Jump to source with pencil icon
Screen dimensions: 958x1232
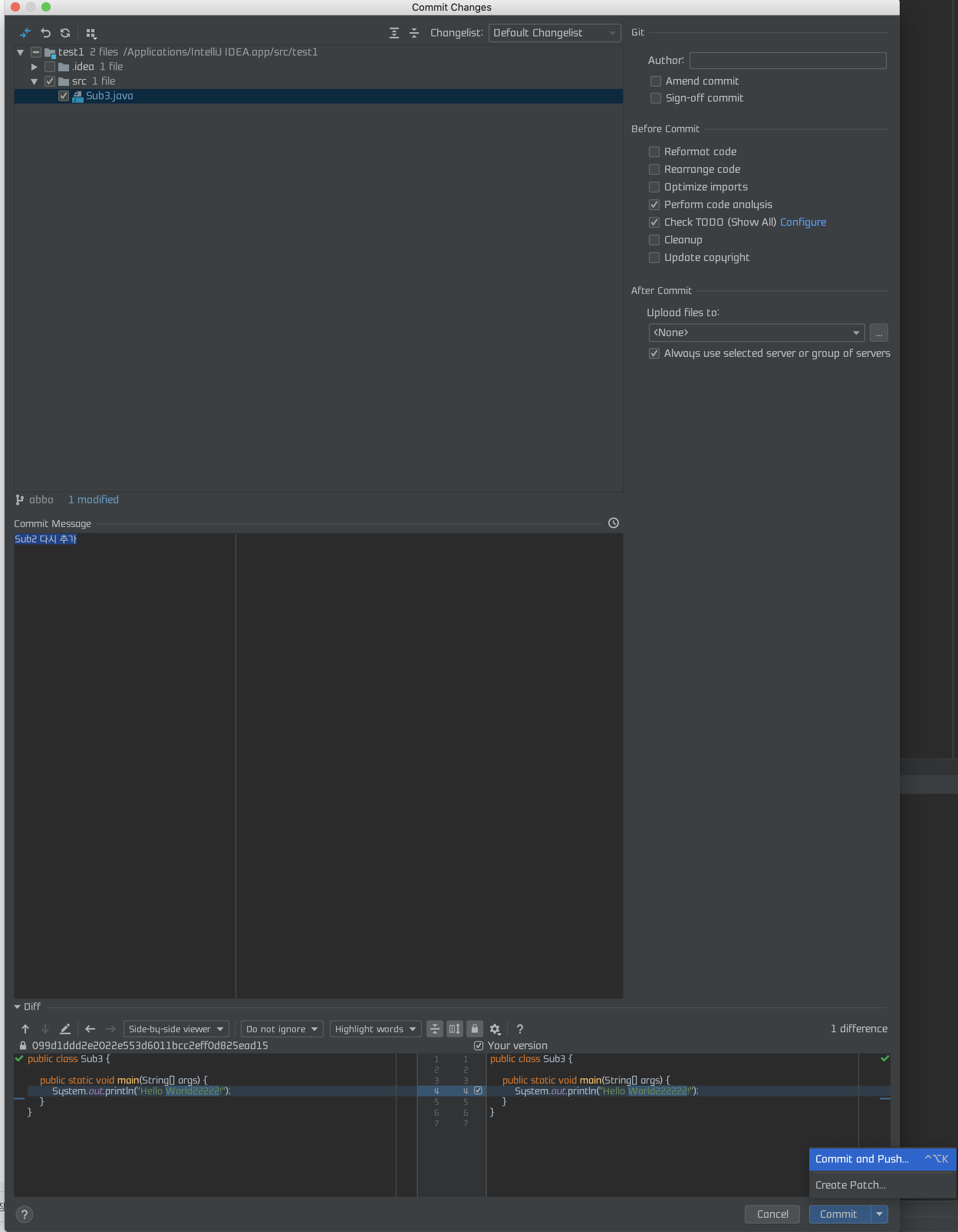pos(65,1029)
